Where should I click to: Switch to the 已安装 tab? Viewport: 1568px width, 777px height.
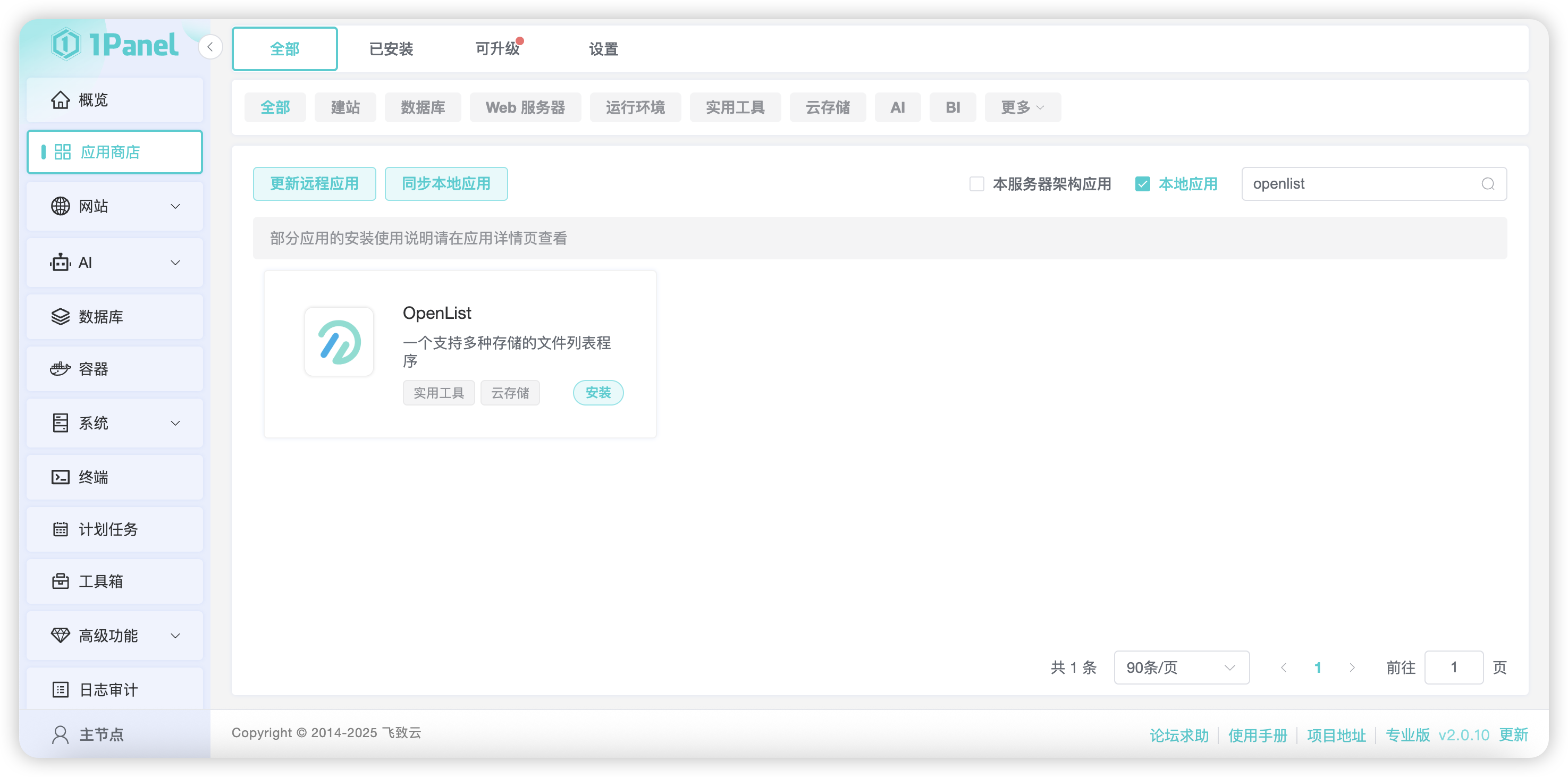pyautogui.click(x=391, y=49)
